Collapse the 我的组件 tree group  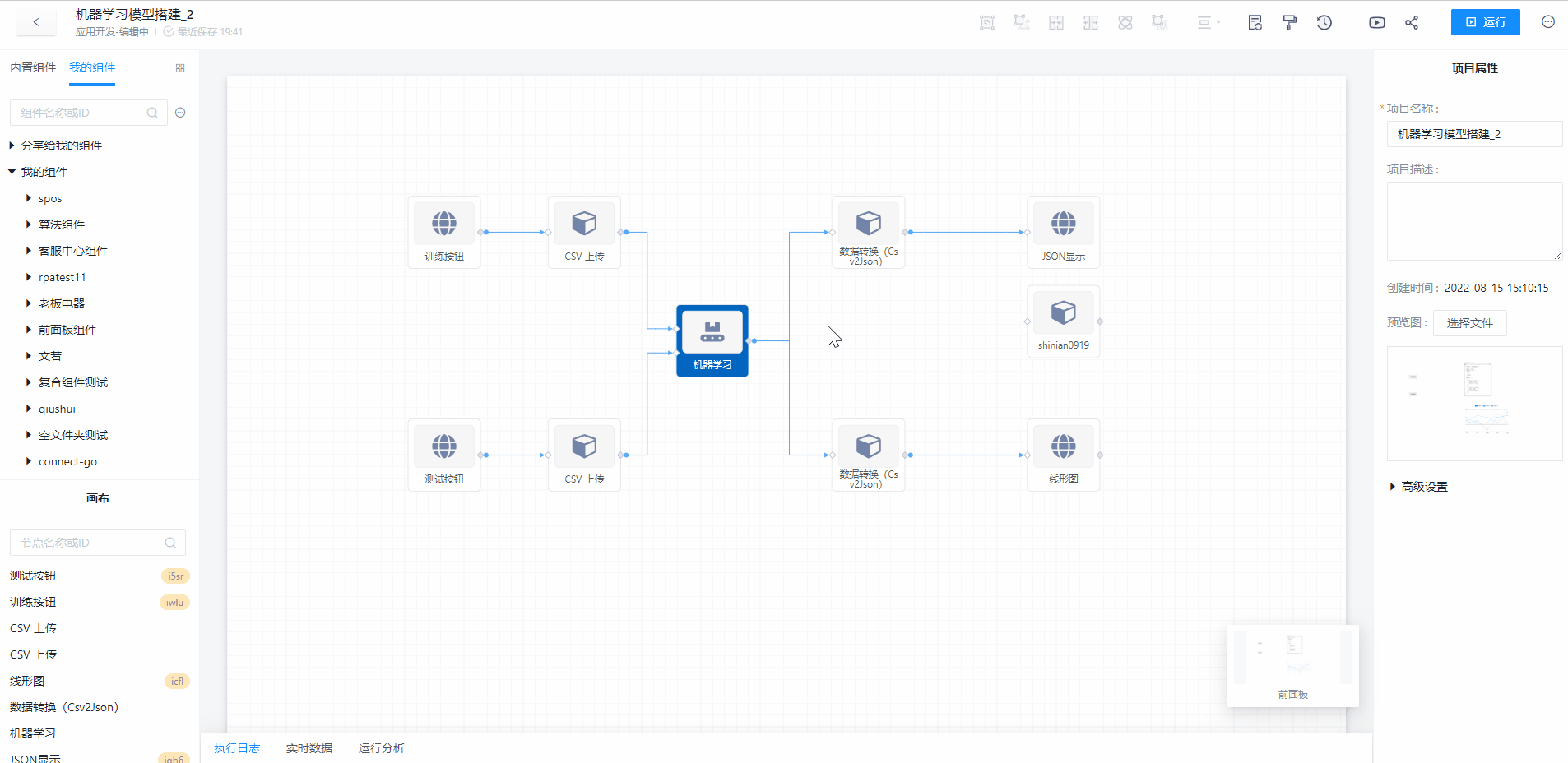pyautogui.click(x=12, y=172)
